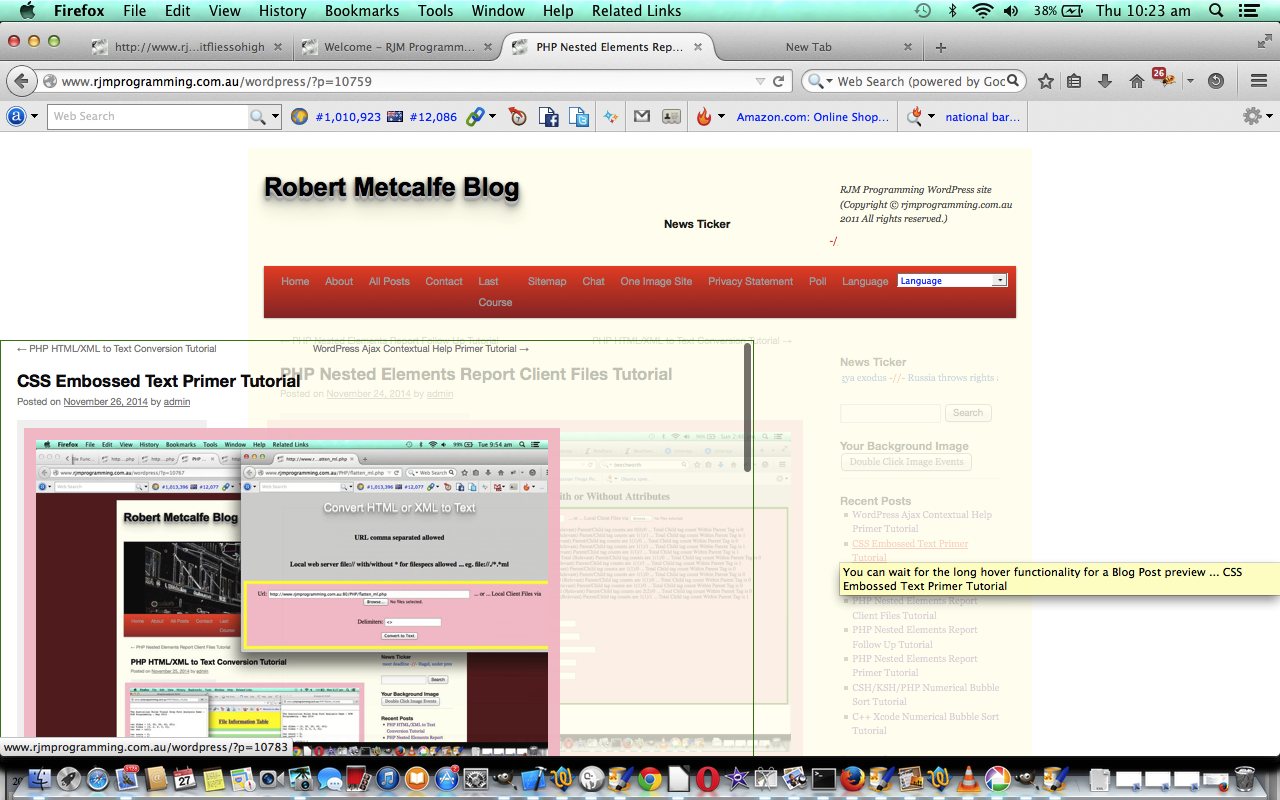
Task: Follow ← PHP HTML/XML to Text Conversion link
Action: [x=116, y=349]
